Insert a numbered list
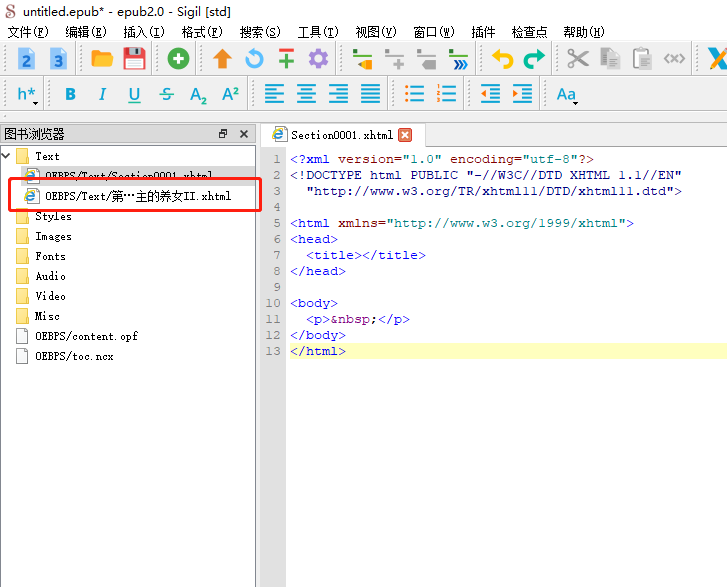 point(446,94)
